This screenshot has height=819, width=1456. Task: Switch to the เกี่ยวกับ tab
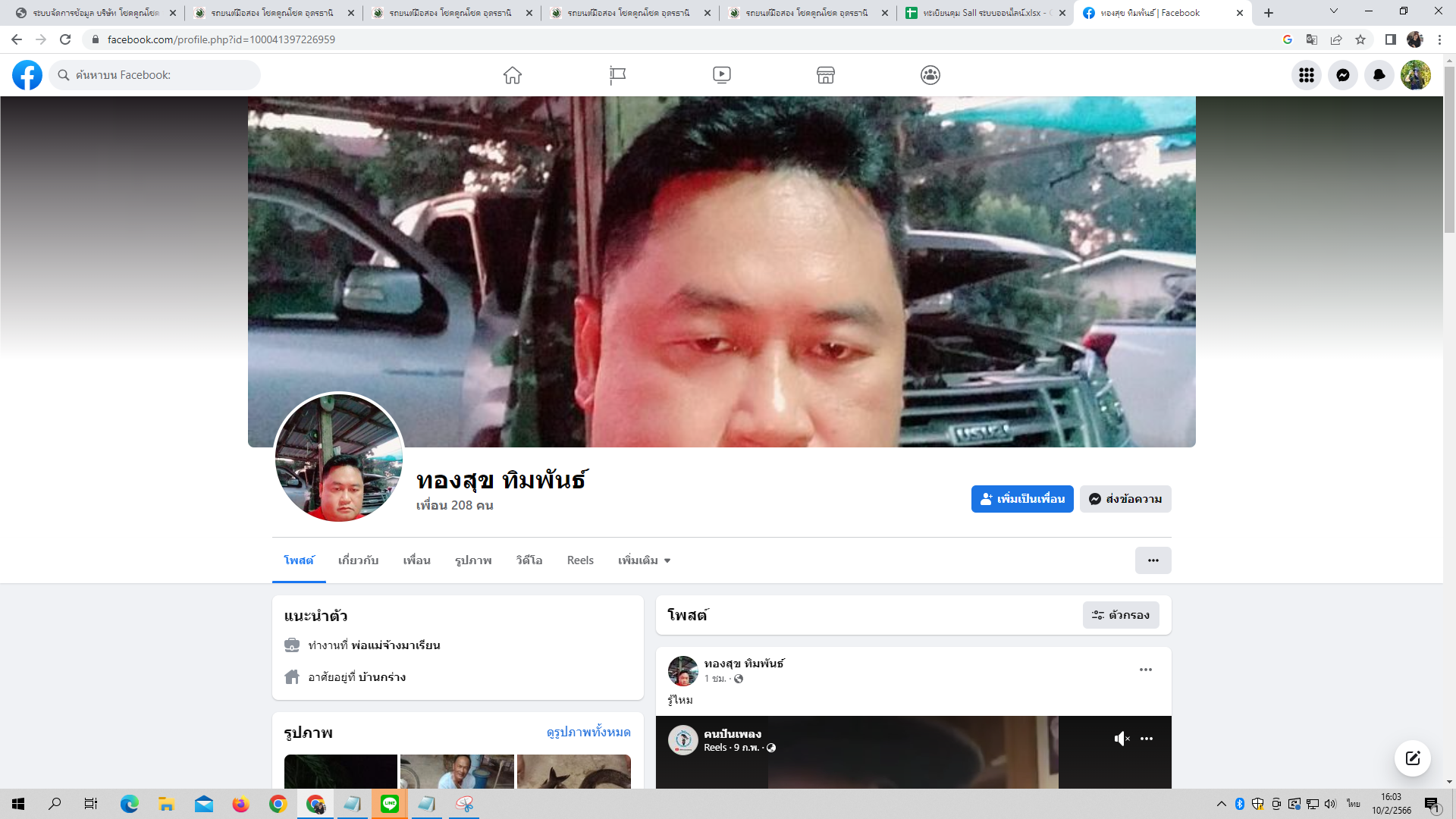click(358, 560)
